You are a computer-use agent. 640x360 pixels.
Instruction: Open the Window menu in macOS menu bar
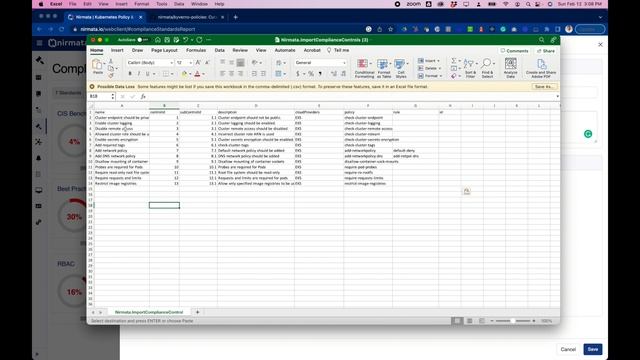pyautogui.click(x=199, y=4)
